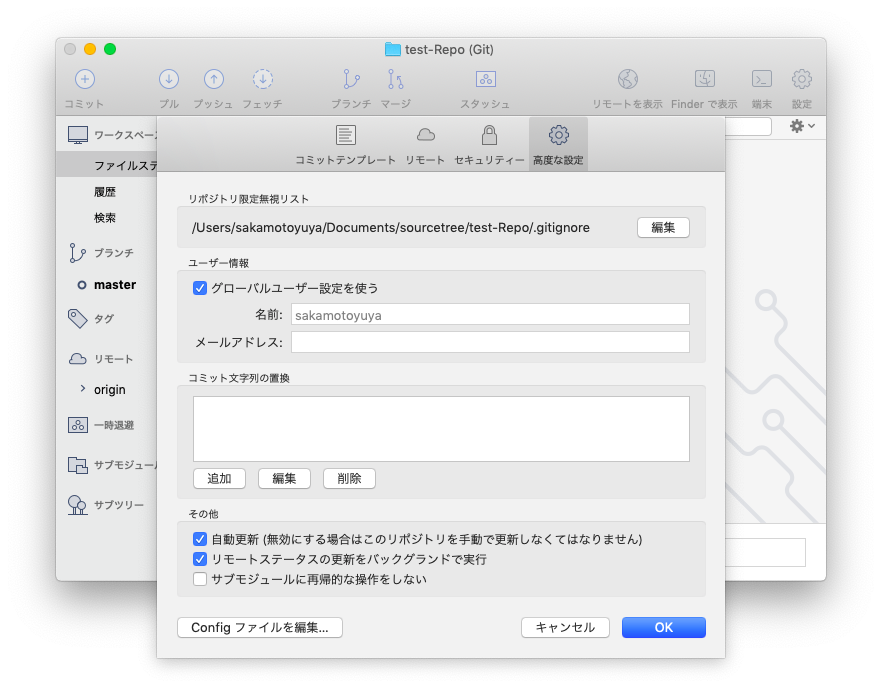Enable サブモジュールに再帰的な操作をしない
Viewport: 882px width, 685px height.
point(201,577)
